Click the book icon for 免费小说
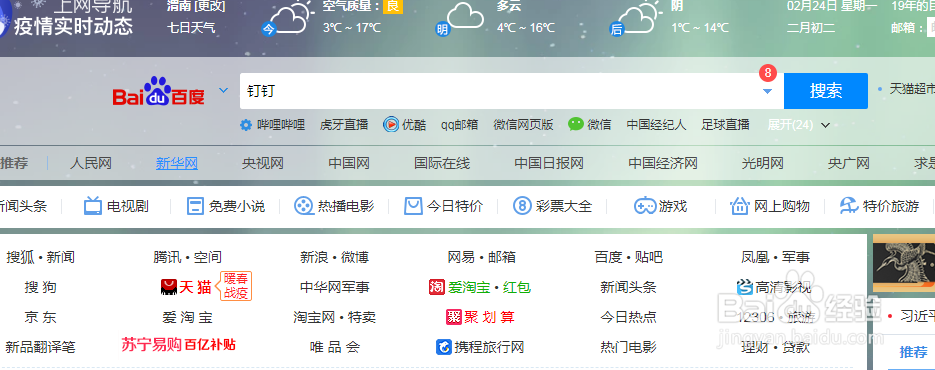This screenshot has width=935, height=370. pos(195,206)
